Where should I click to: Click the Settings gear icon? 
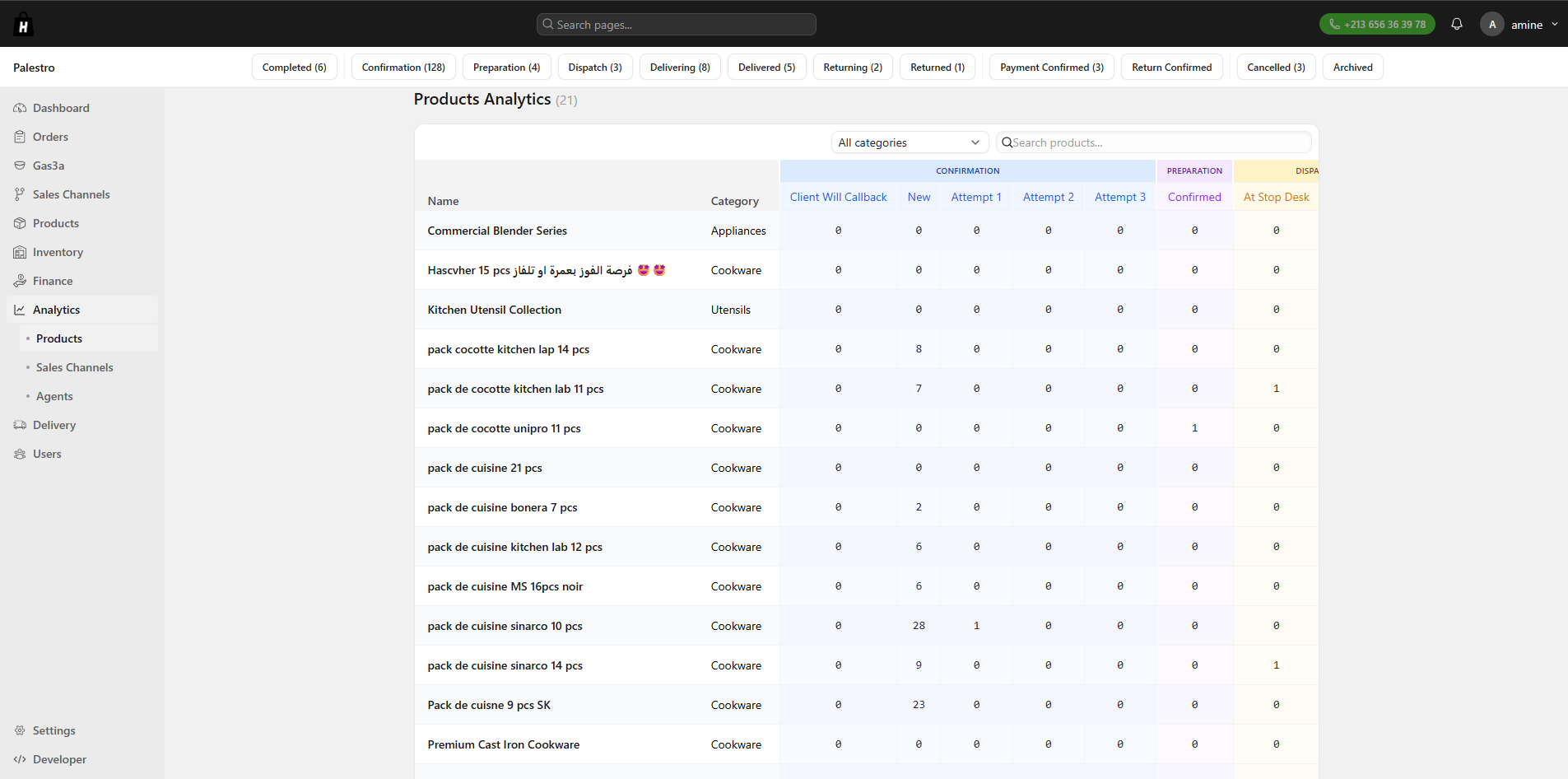tap(20, 730)
